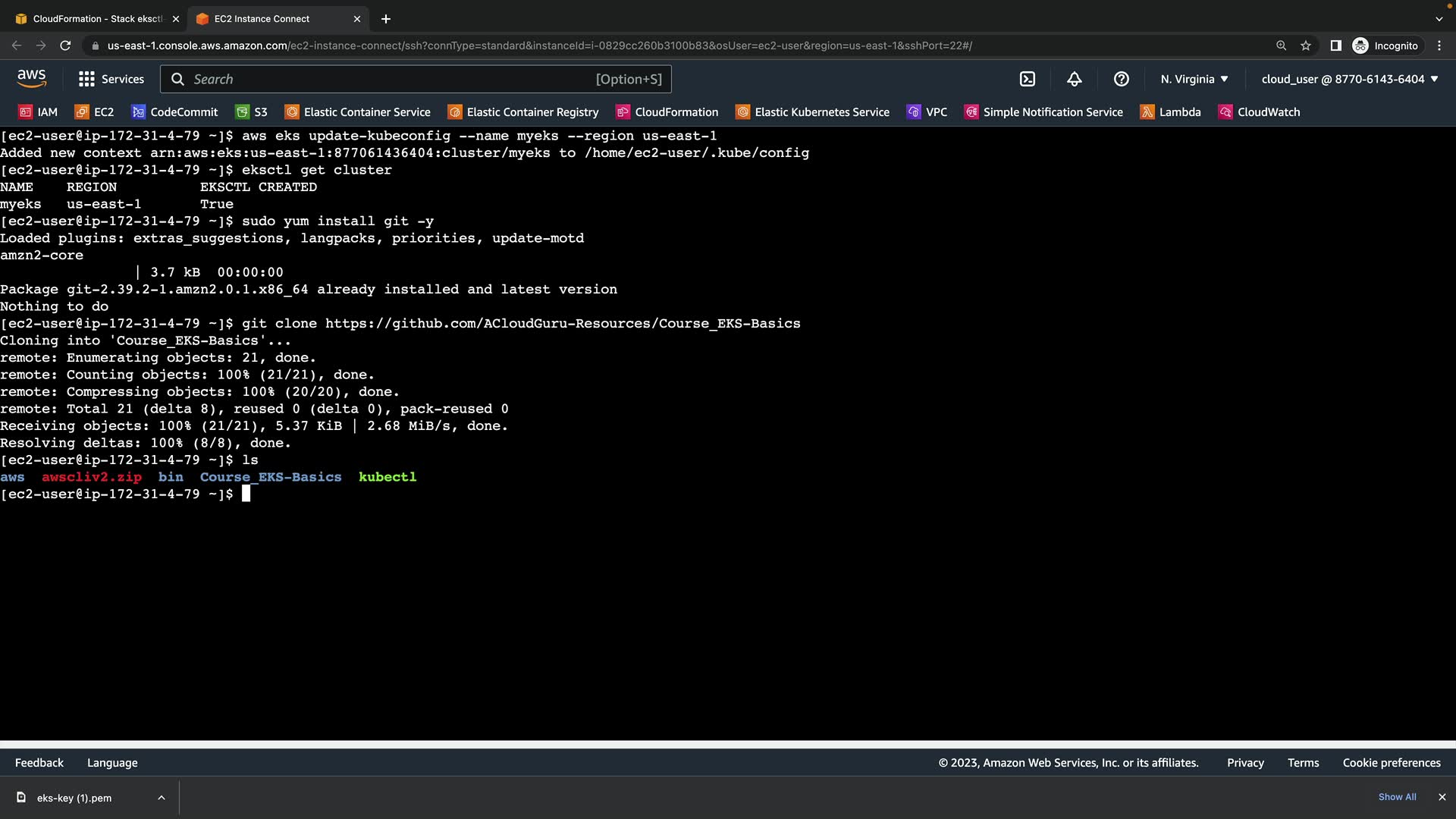Open the Services menu
The height and width of the screenshot is (819, 1456).
coord(111,79)
